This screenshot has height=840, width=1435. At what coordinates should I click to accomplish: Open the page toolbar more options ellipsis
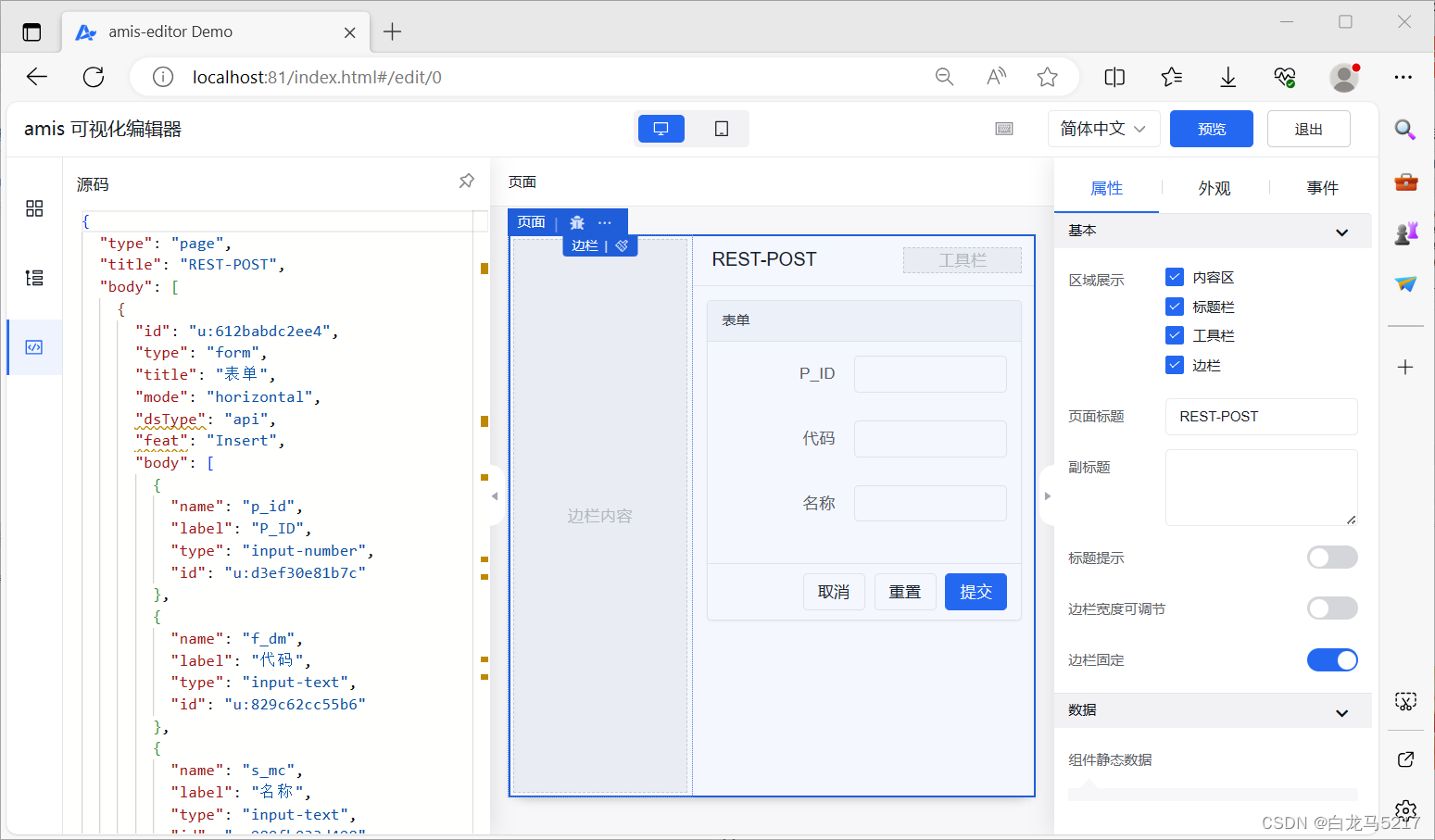point(605,222)
